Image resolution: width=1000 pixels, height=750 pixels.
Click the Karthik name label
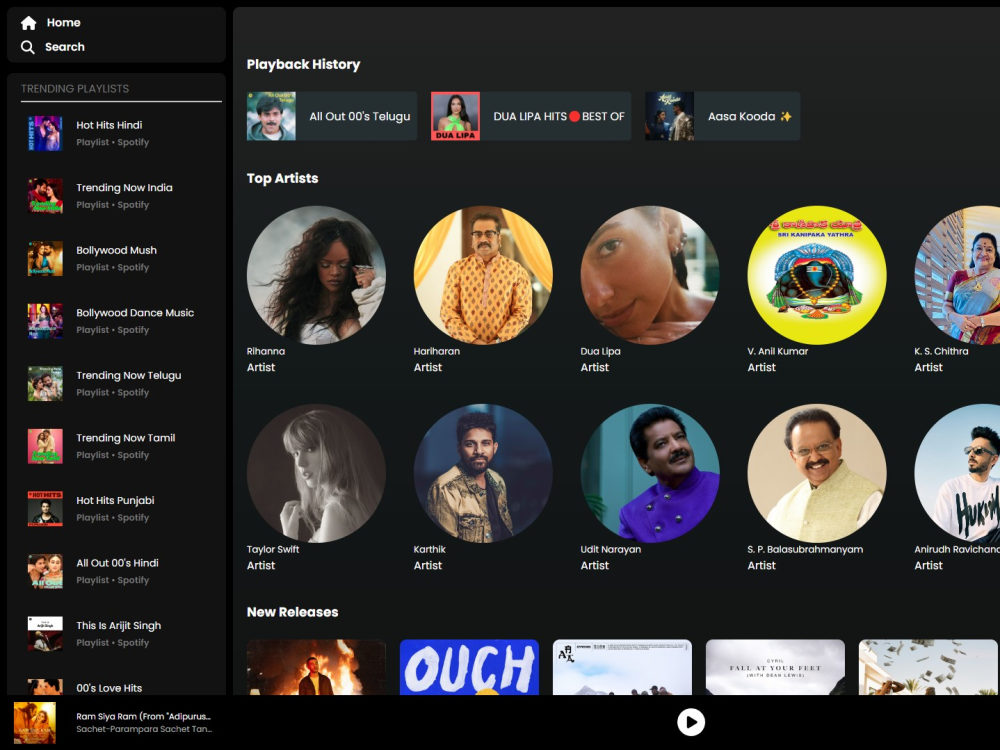[x=430, y=550]
